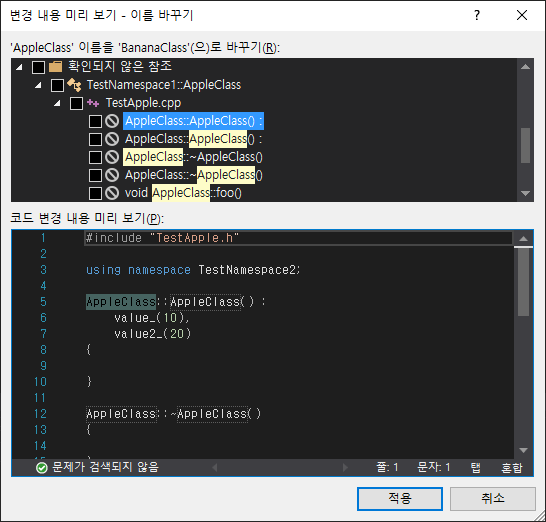
Task: Select the 확인되지 않은 참조 row
Action: [x=120, y=66]
